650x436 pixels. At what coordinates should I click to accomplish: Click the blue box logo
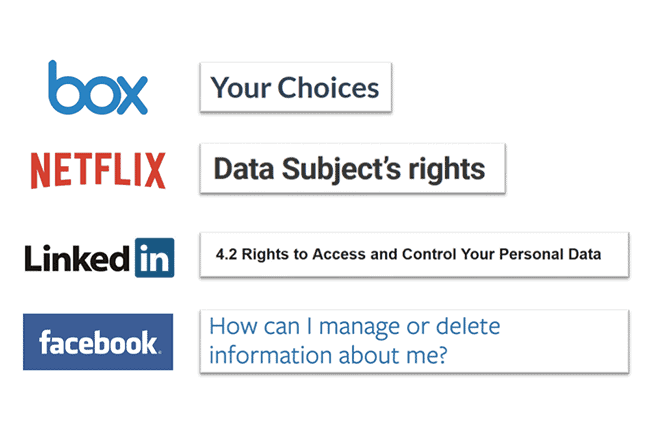pos(98,88)
